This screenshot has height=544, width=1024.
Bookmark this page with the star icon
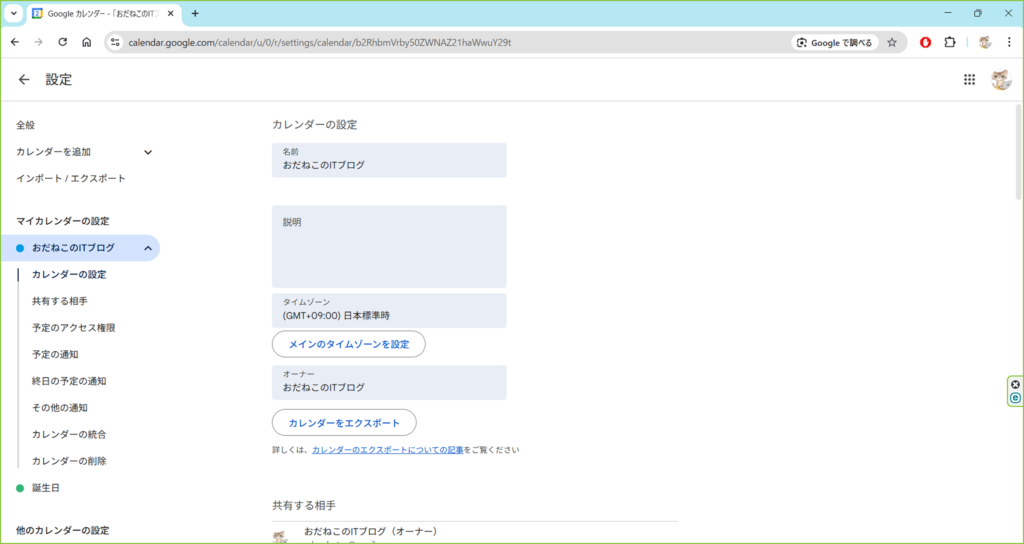[x=892, y=42]
